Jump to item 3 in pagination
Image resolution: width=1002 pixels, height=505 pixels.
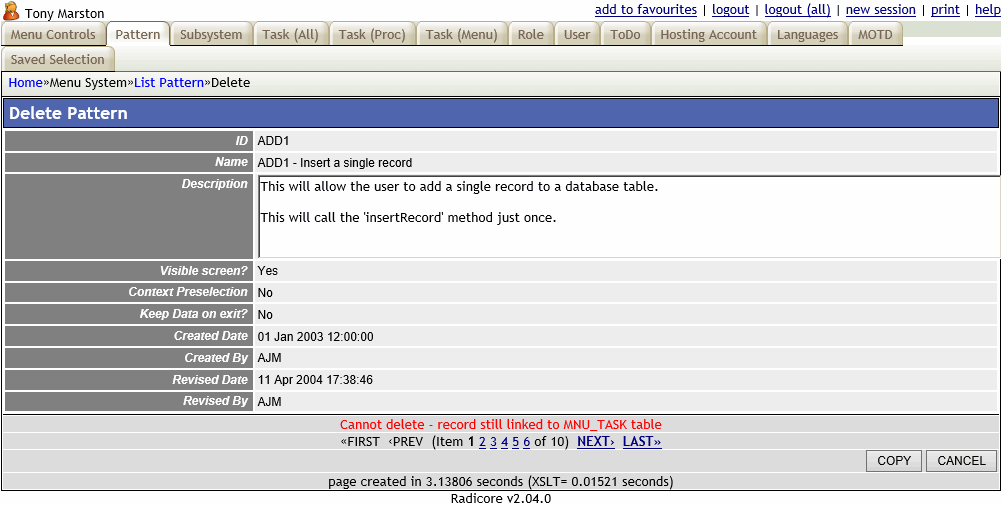493,442
